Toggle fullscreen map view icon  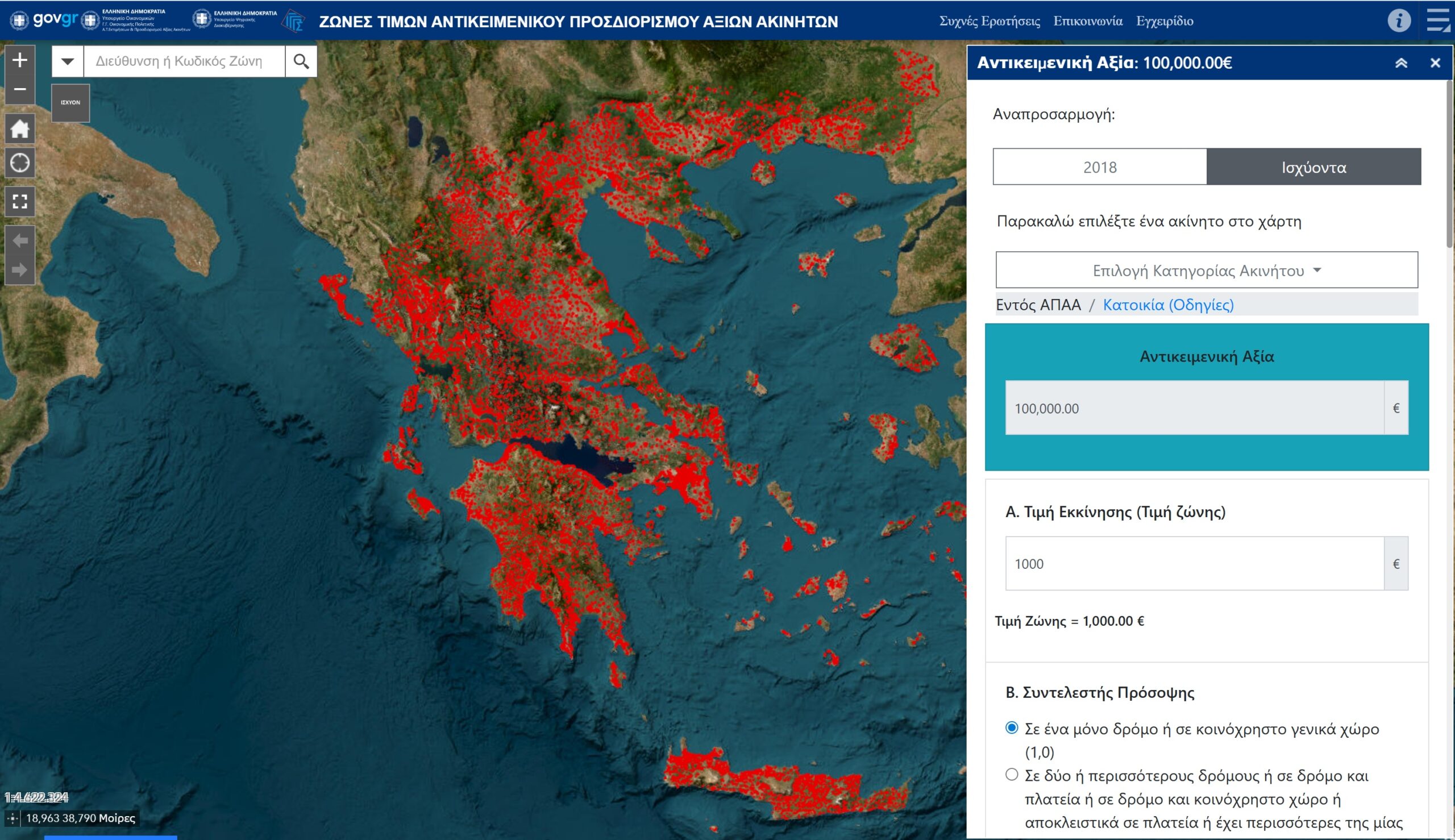point(20,201)
